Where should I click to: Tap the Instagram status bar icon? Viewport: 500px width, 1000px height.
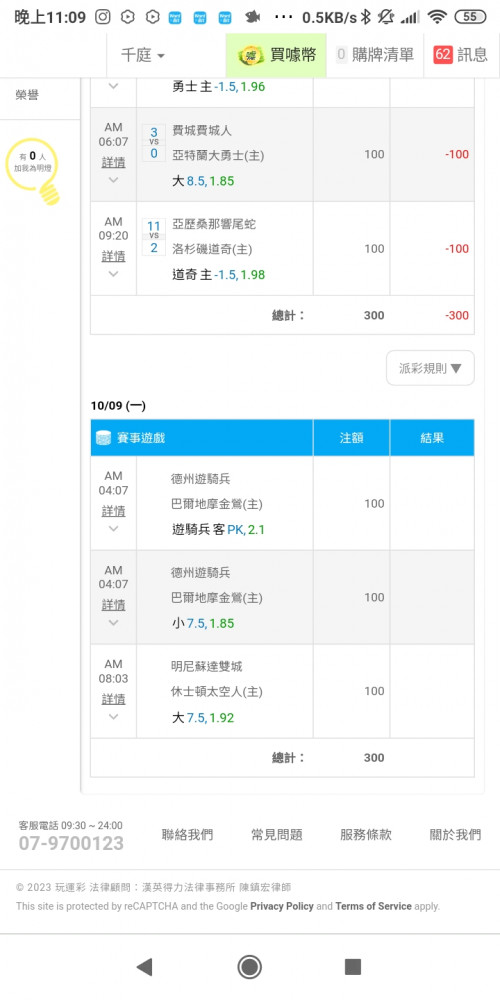coord(103,17)
